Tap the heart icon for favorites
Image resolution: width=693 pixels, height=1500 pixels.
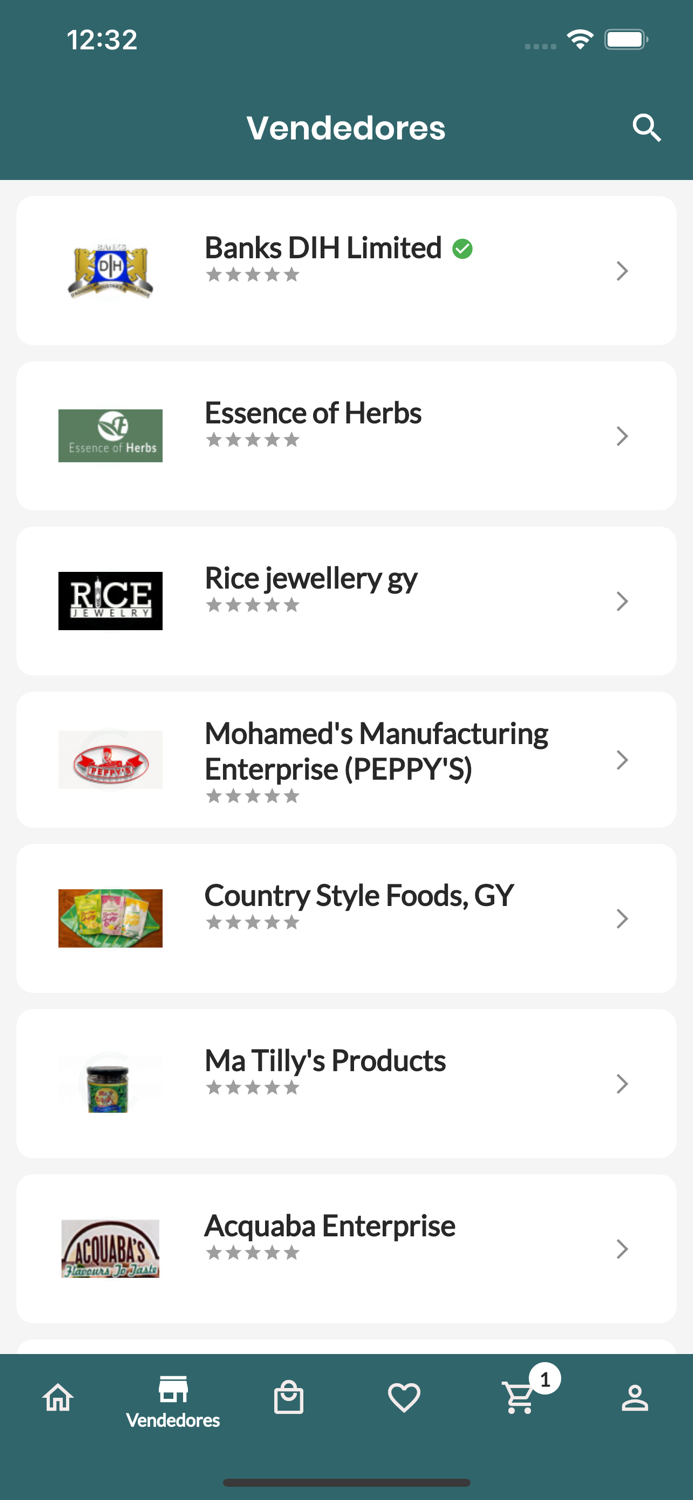pyautogui.click(x=404, y=1397)
